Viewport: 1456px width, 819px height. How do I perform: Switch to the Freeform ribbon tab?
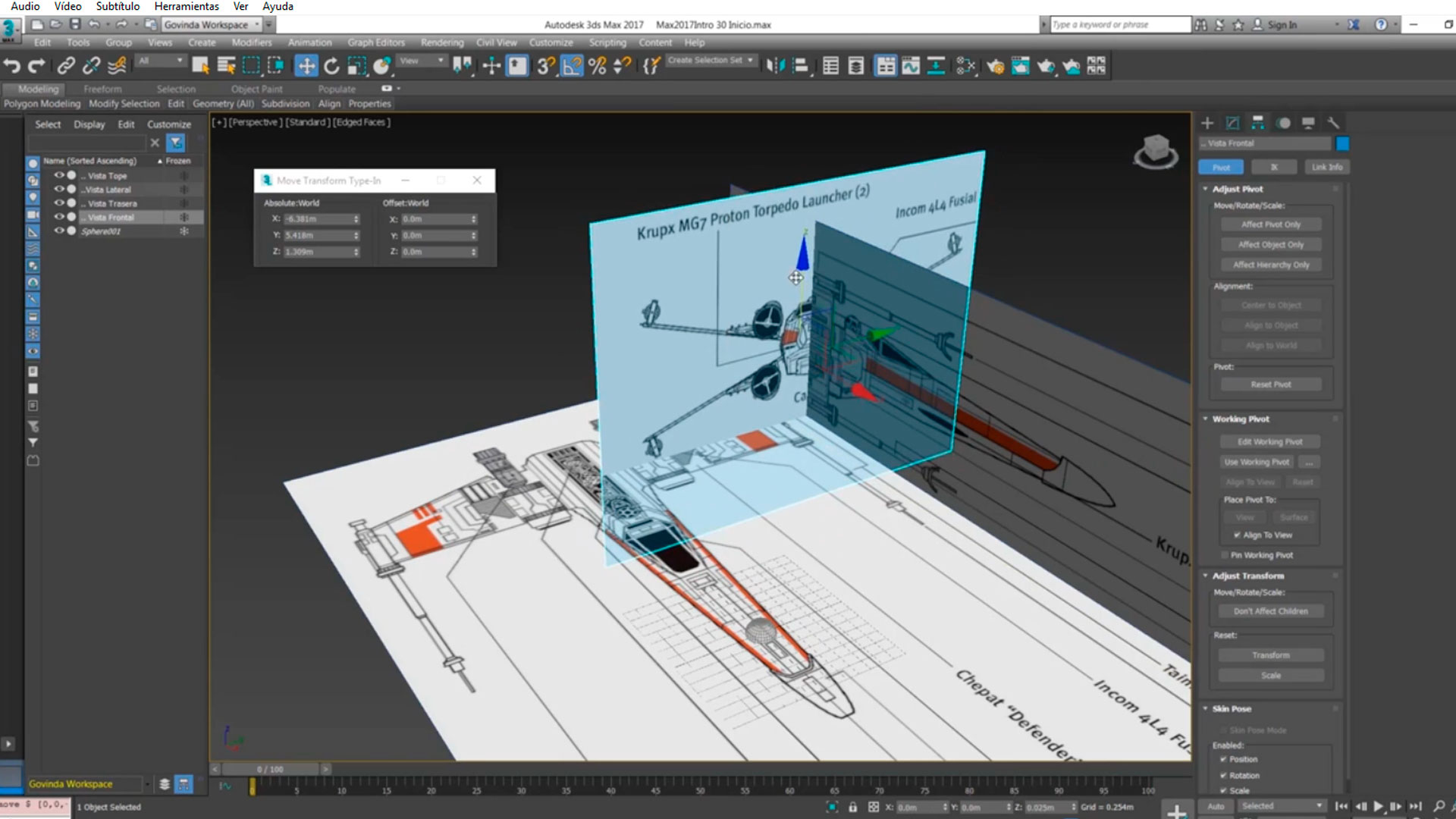tap(102, 89)
